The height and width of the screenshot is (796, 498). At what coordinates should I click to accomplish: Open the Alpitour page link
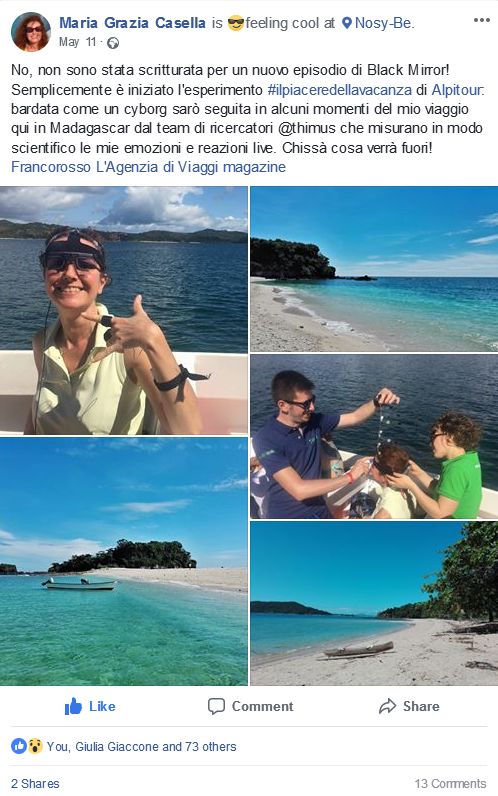458,90
